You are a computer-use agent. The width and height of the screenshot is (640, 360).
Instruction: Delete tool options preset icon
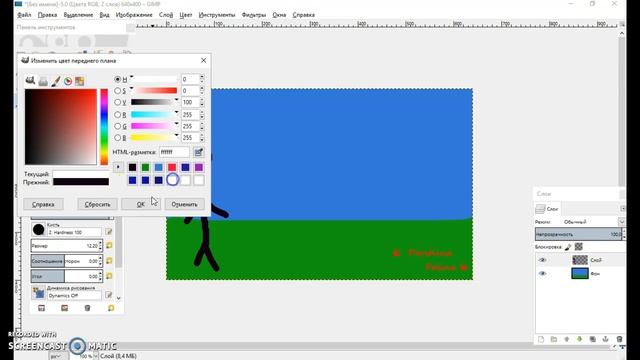[87, 308]
